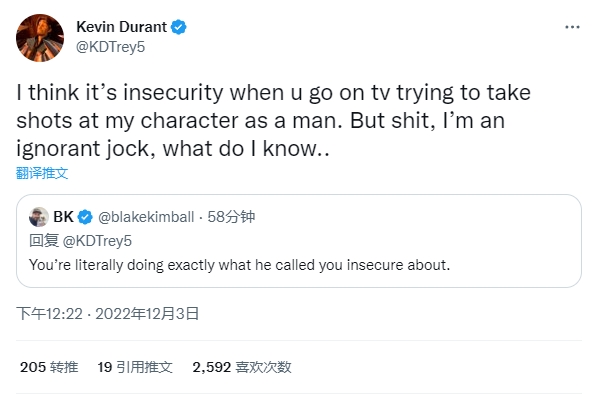Click @KDTrey5 mention after 回复
595x395 pixels.
(x=97, y=241)
